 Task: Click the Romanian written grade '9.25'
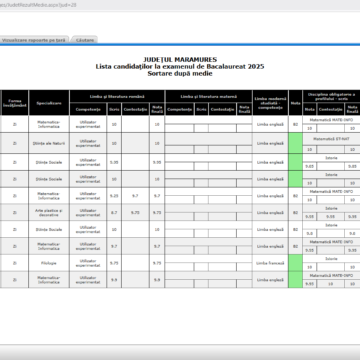pyautogui.click(x=114, y=196)
